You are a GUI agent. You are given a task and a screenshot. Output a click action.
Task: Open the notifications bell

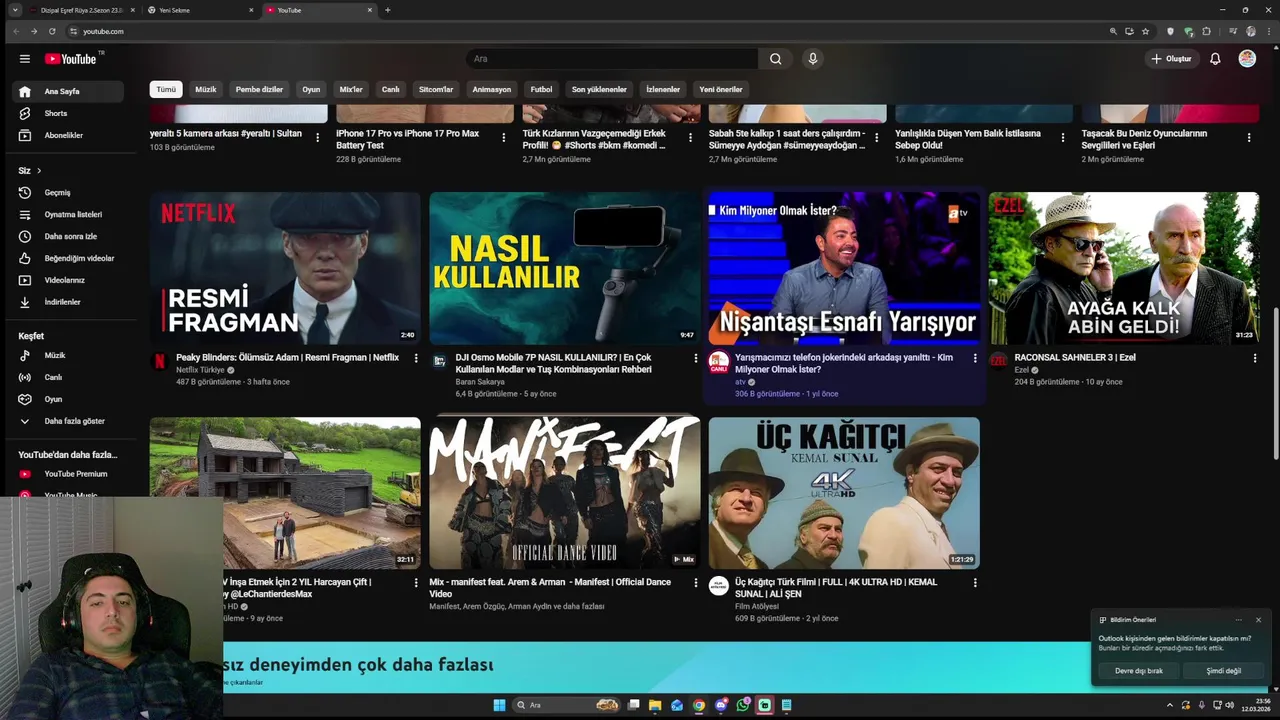pyautogui.click(x=1215, y=59)
